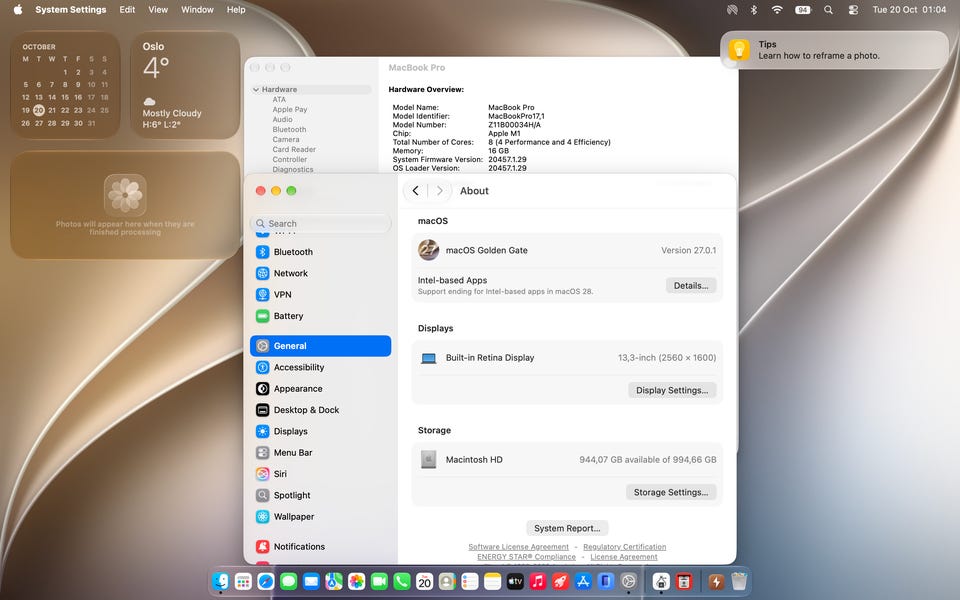Open the View menu

158,10
